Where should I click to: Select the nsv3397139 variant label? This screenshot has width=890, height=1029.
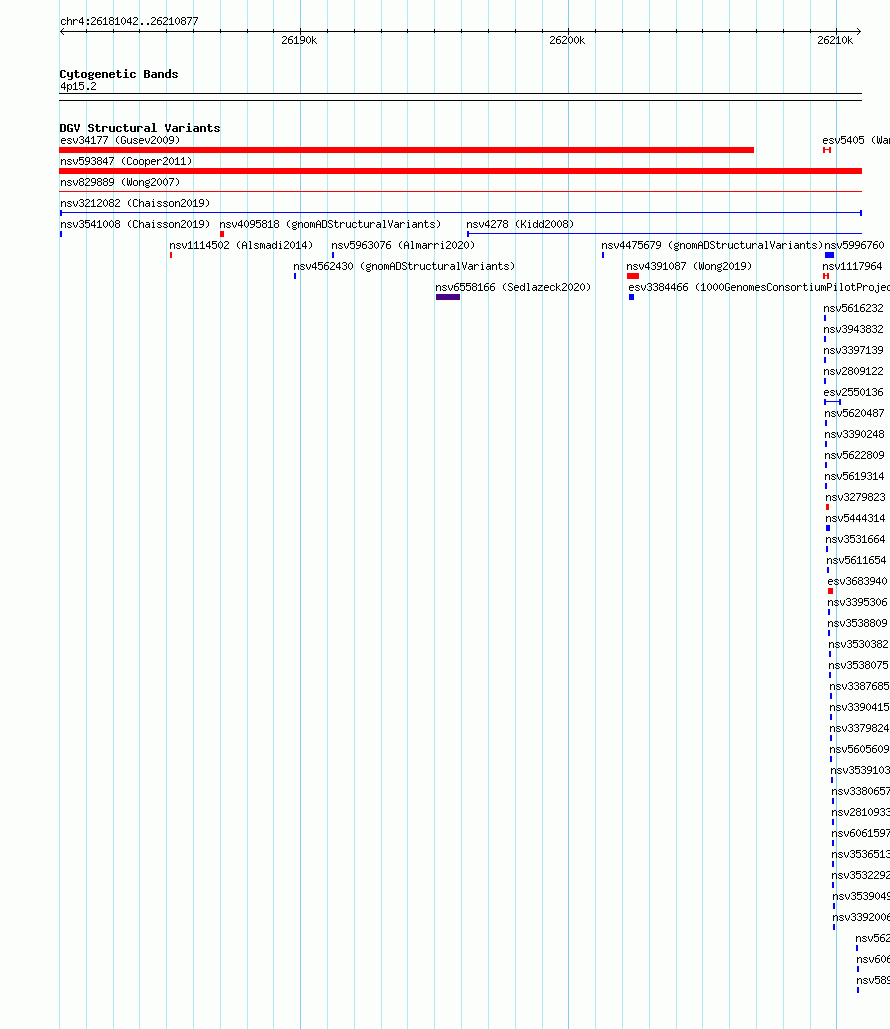point(854,350)
